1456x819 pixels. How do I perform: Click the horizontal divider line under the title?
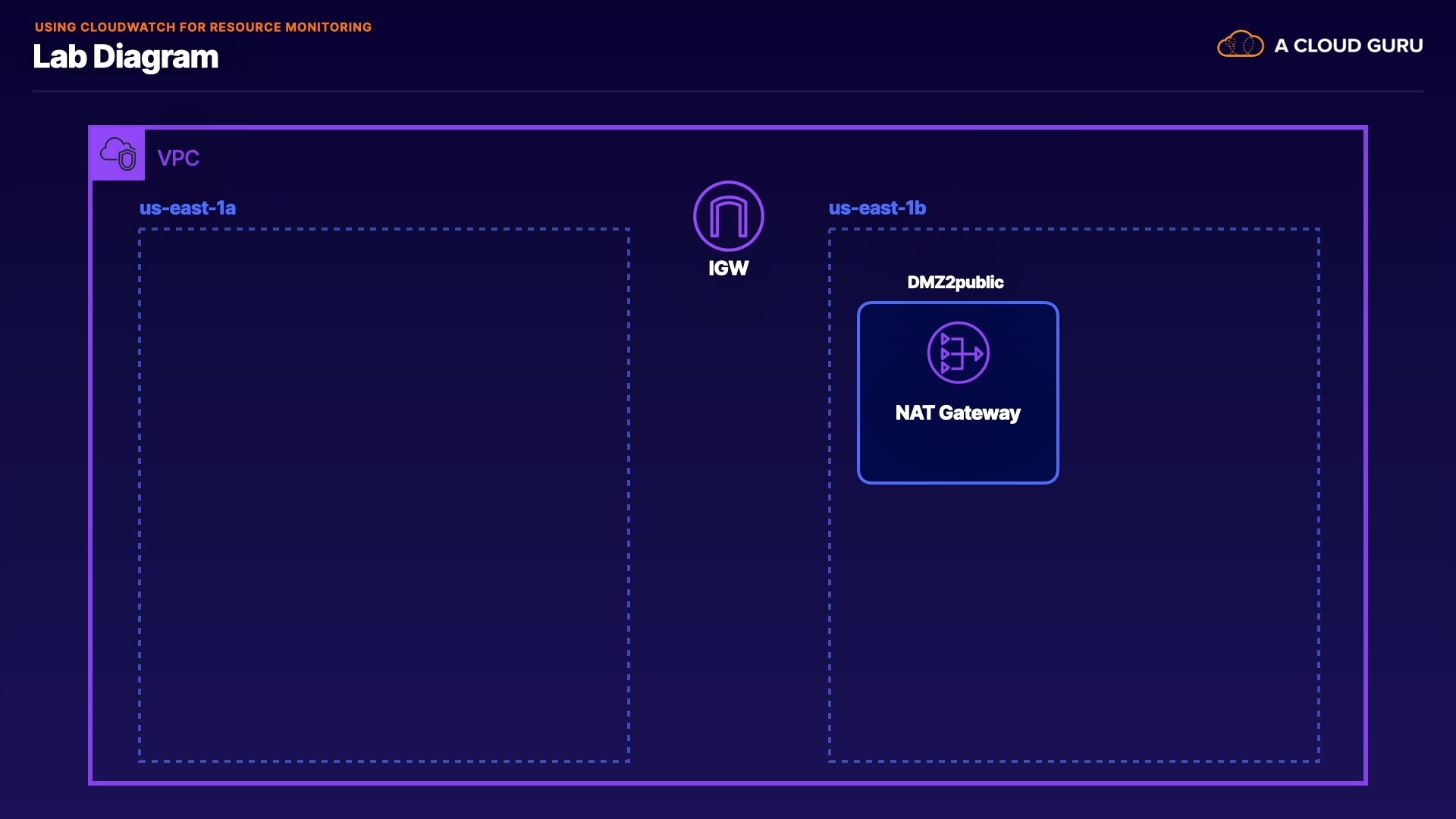click(x=728, y=92)
